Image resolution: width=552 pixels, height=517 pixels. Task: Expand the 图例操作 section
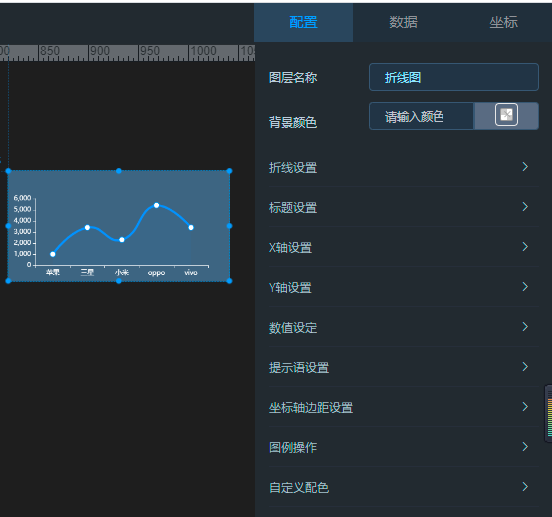coord(404,447)
